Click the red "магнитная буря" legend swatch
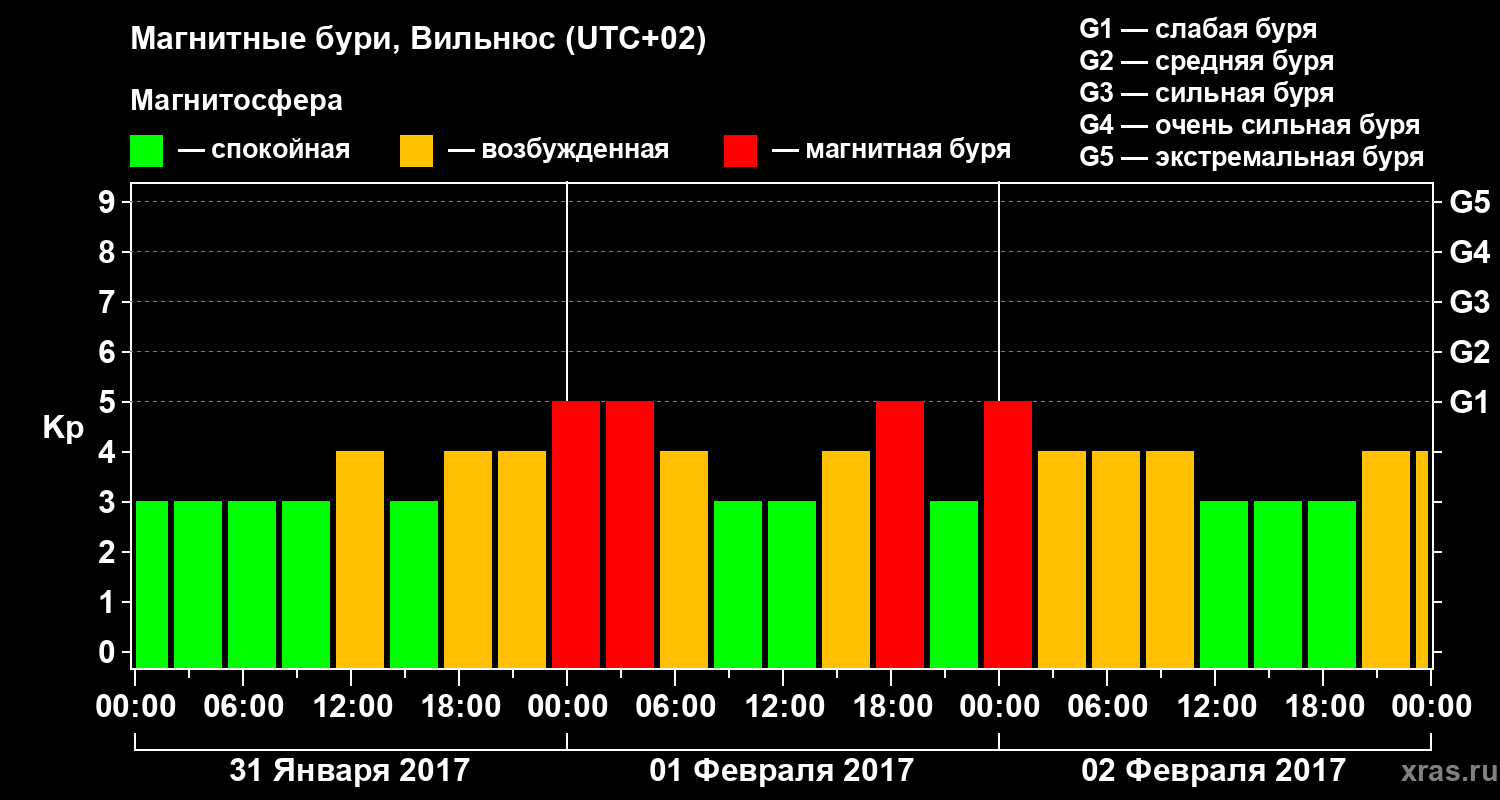This screenshot has height=800, width=1500. point(740,151)
